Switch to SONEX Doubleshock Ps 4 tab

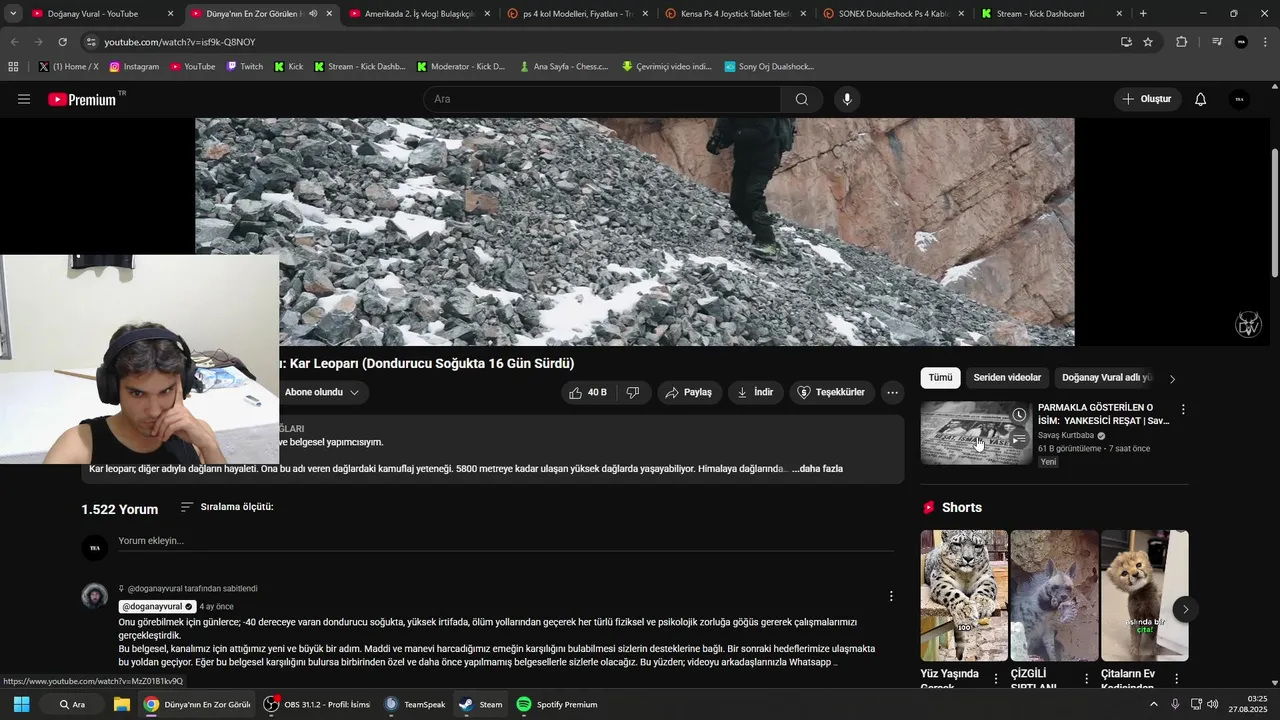[x=894, y=14]
